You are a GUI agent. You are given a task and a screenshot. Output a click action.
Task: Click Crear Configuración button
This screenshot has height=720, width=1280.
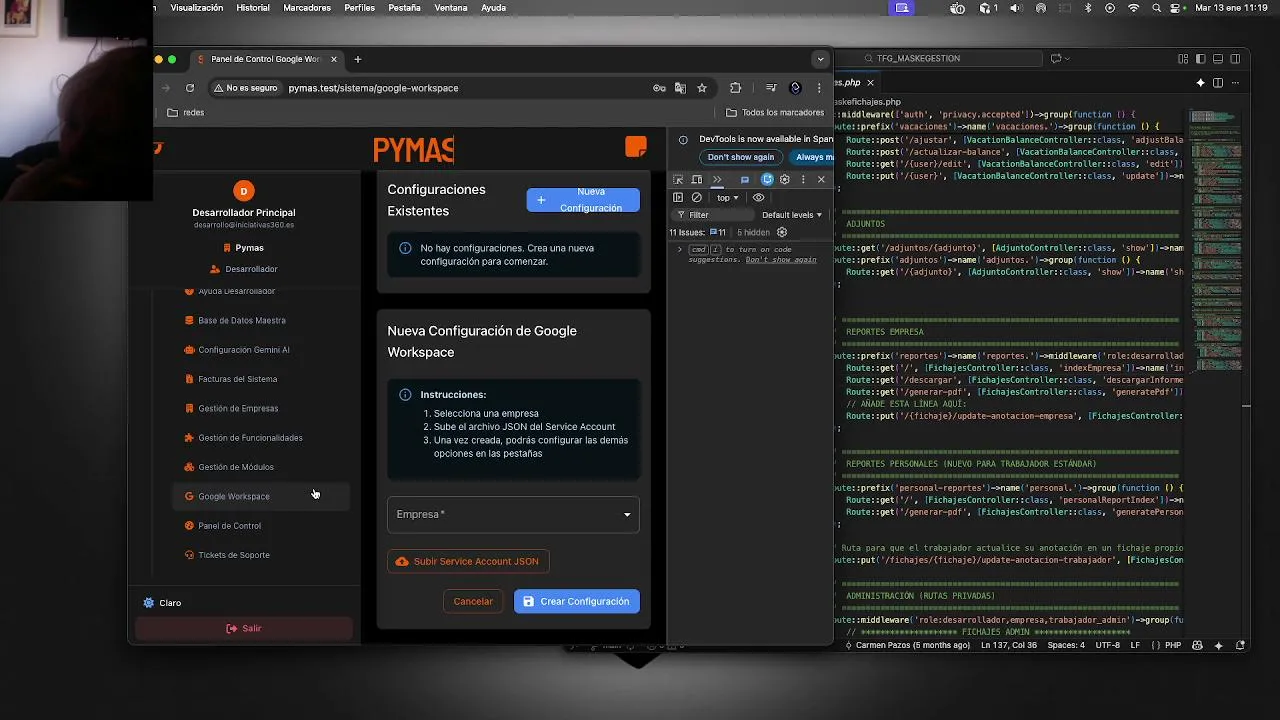[x=577, y=601]
